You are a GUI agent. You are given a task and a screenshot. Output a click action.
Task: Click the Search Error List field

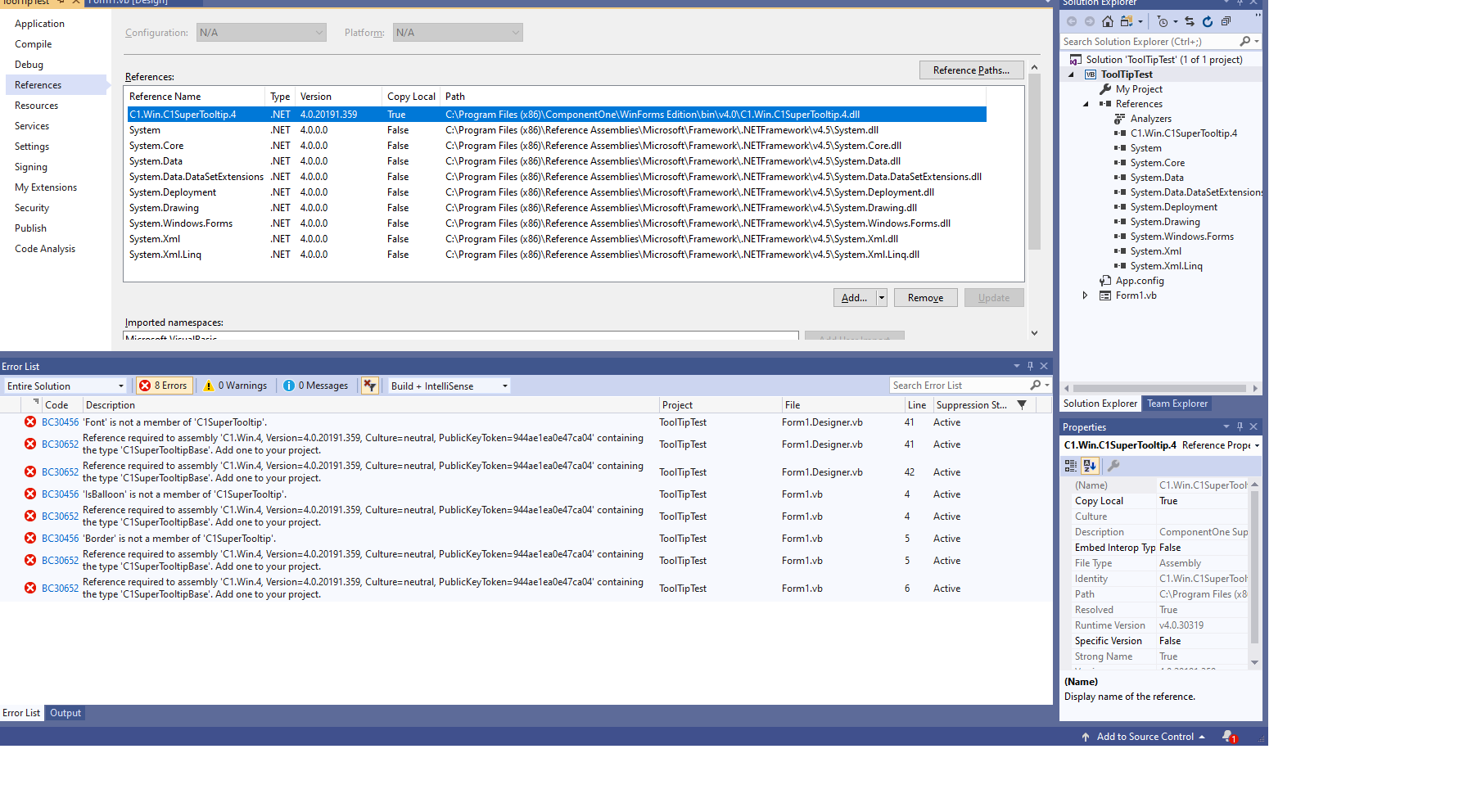[958, 386]
